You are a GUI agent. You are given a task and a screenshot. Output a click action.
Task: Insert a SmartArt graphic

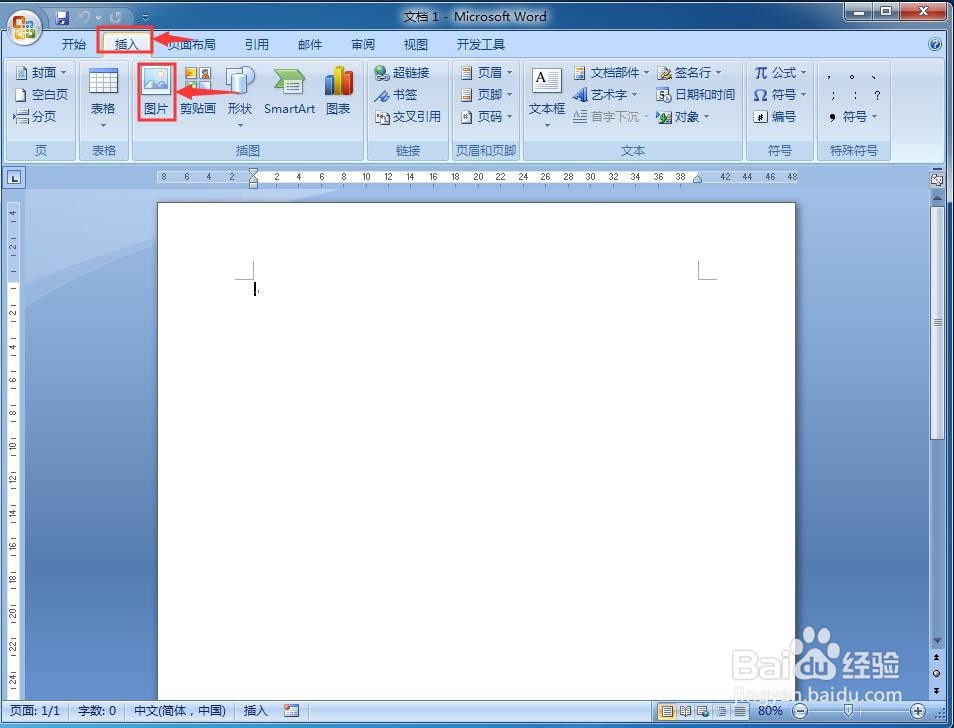click(x=290, y=91)
